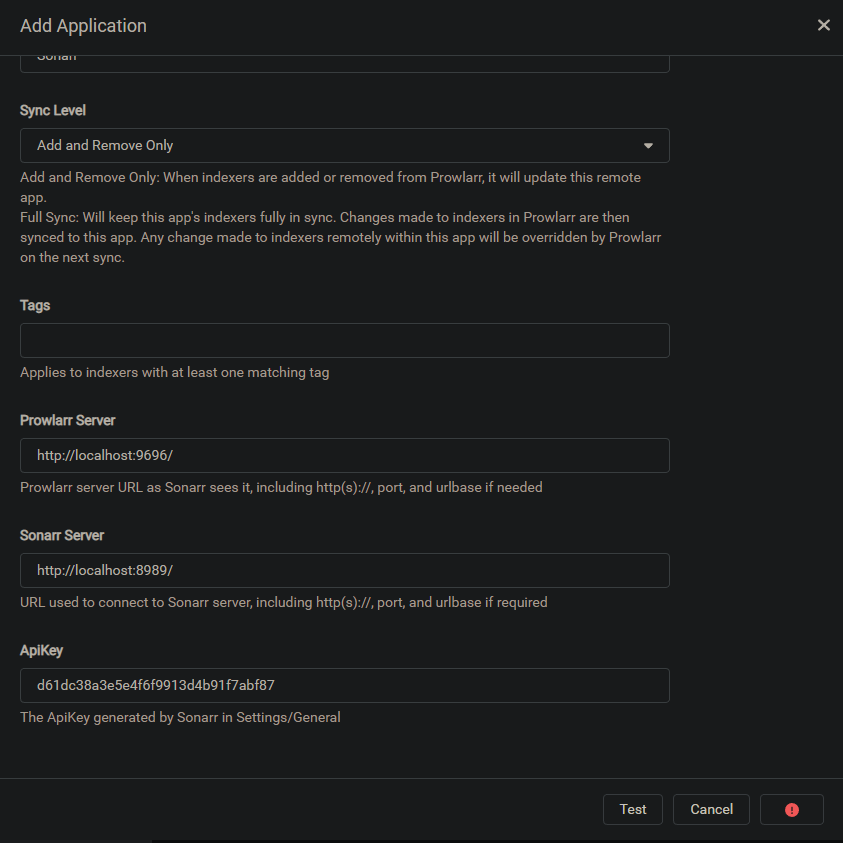Click the ApiKey Settings/General hint text
This screenshot has width=843, height=843.
(180, 717)
